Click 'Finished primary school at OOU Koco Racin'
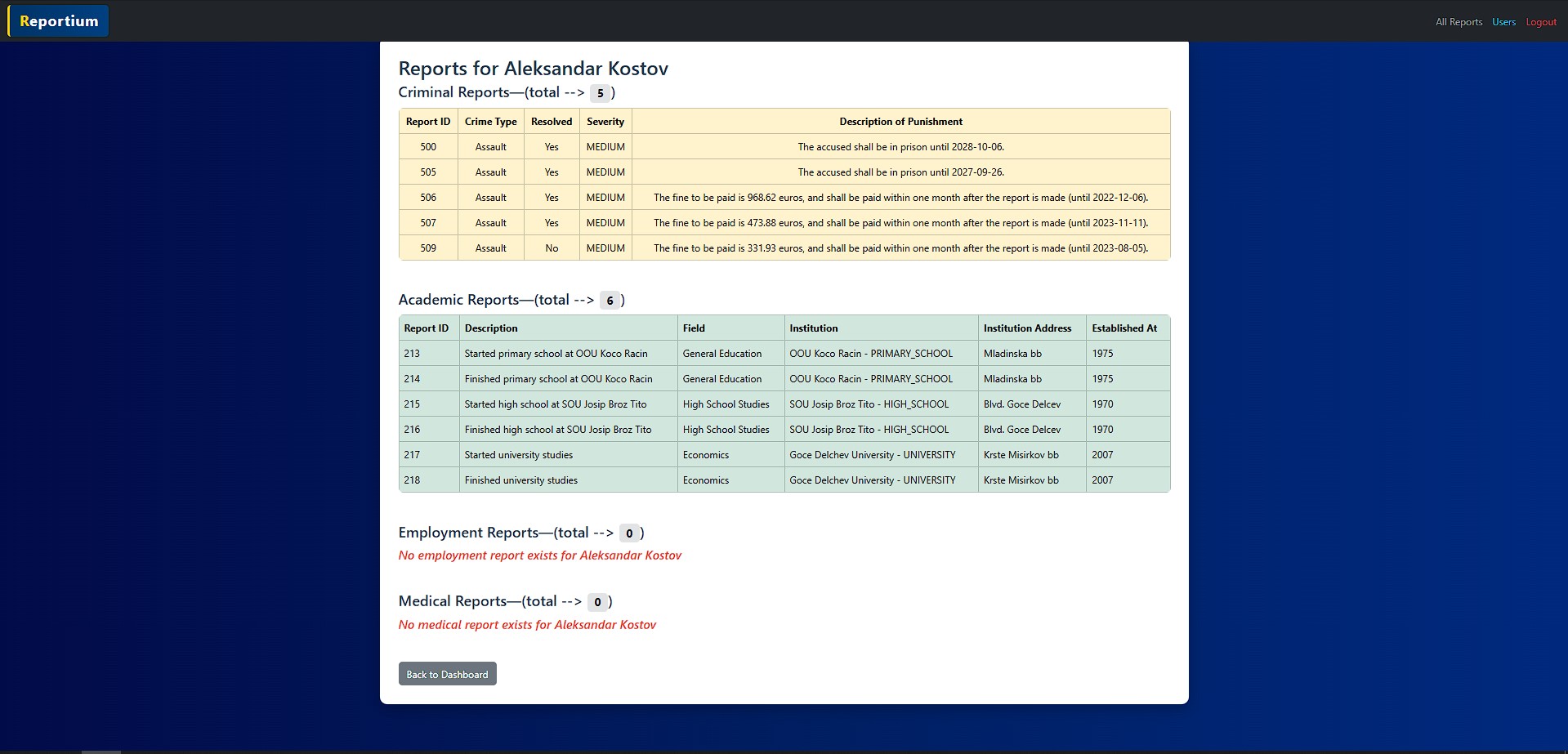This screenshot has height=754, width=1568. pos(558,379)
